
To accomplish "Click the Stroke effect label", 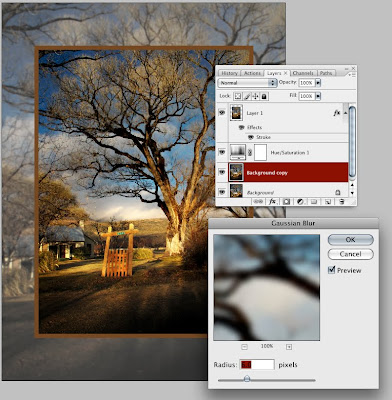I will (x=263, y=137).
